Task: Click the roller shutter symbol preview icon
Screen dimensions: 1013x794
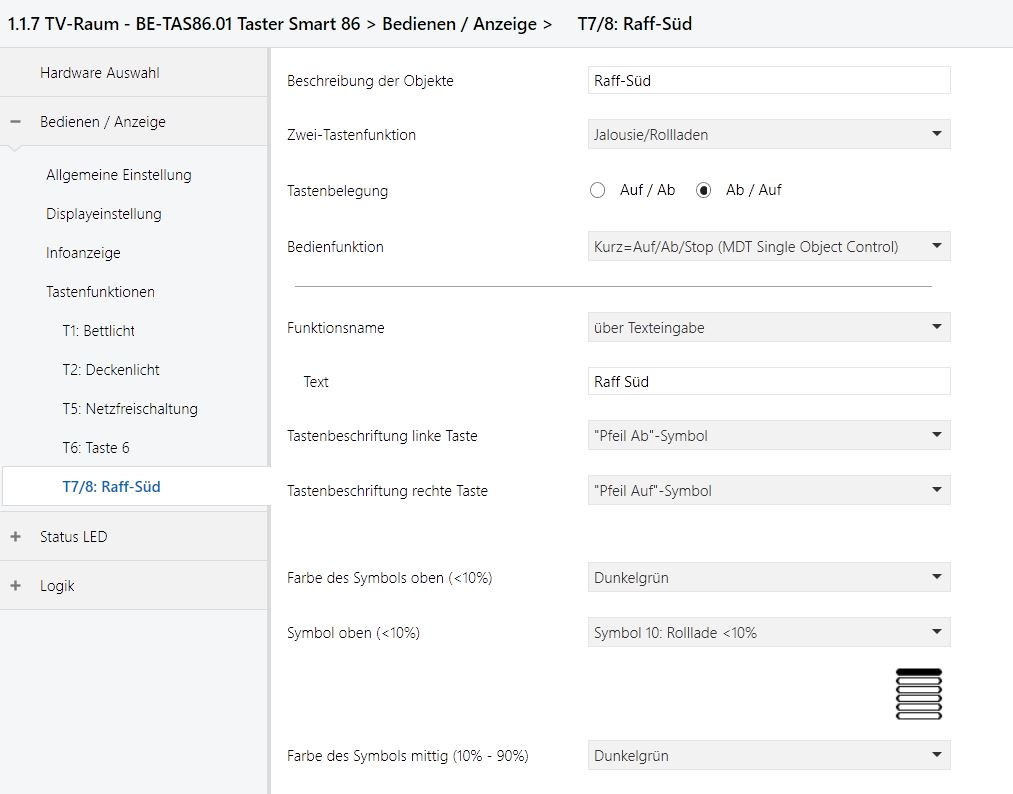Action: point(919,694)
